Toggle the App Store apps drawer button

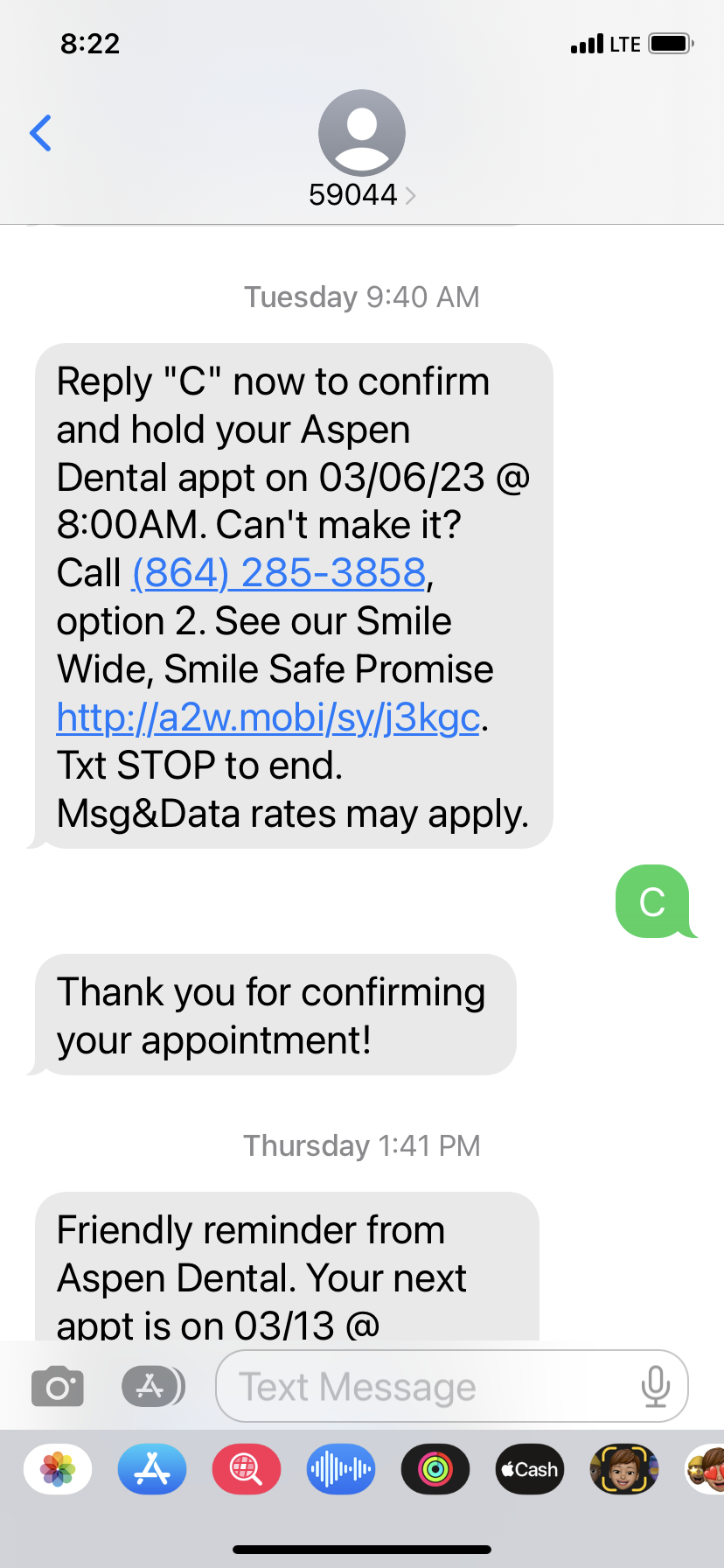(152, 1386)
